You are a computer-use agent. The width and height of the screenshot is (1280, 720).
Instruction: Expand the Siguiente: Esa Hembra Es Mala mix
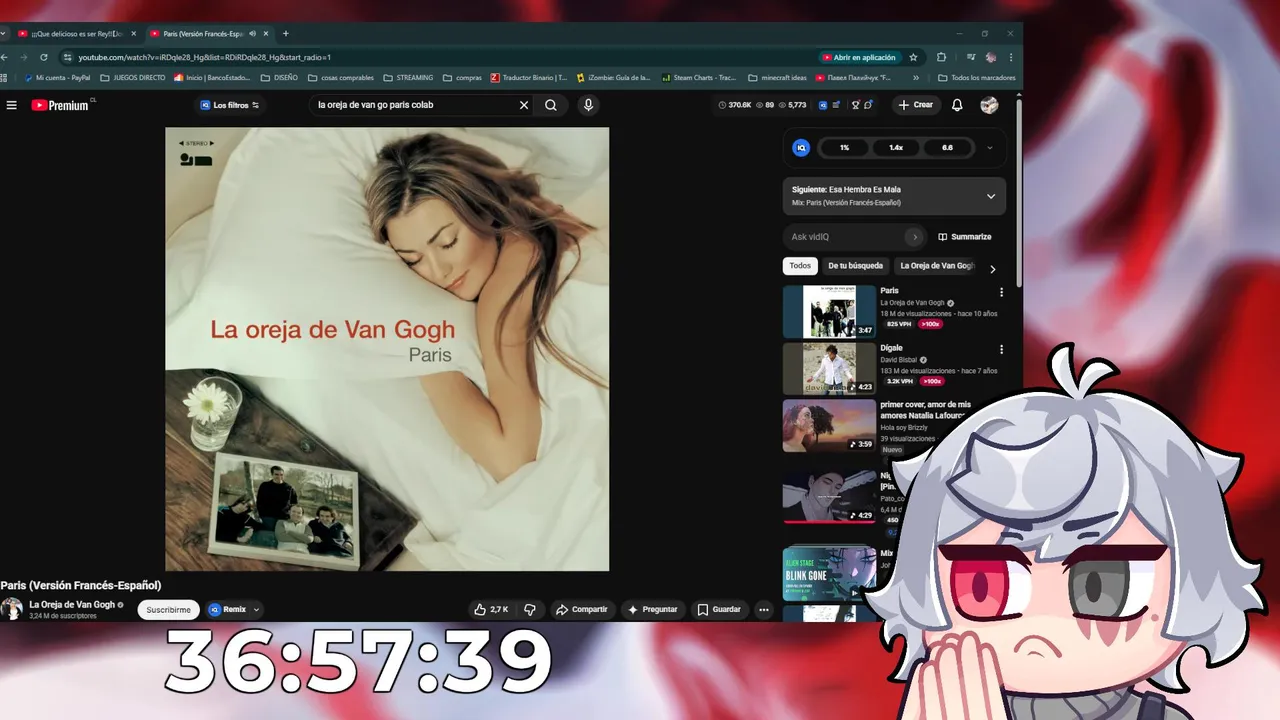(x=991, y=196)
